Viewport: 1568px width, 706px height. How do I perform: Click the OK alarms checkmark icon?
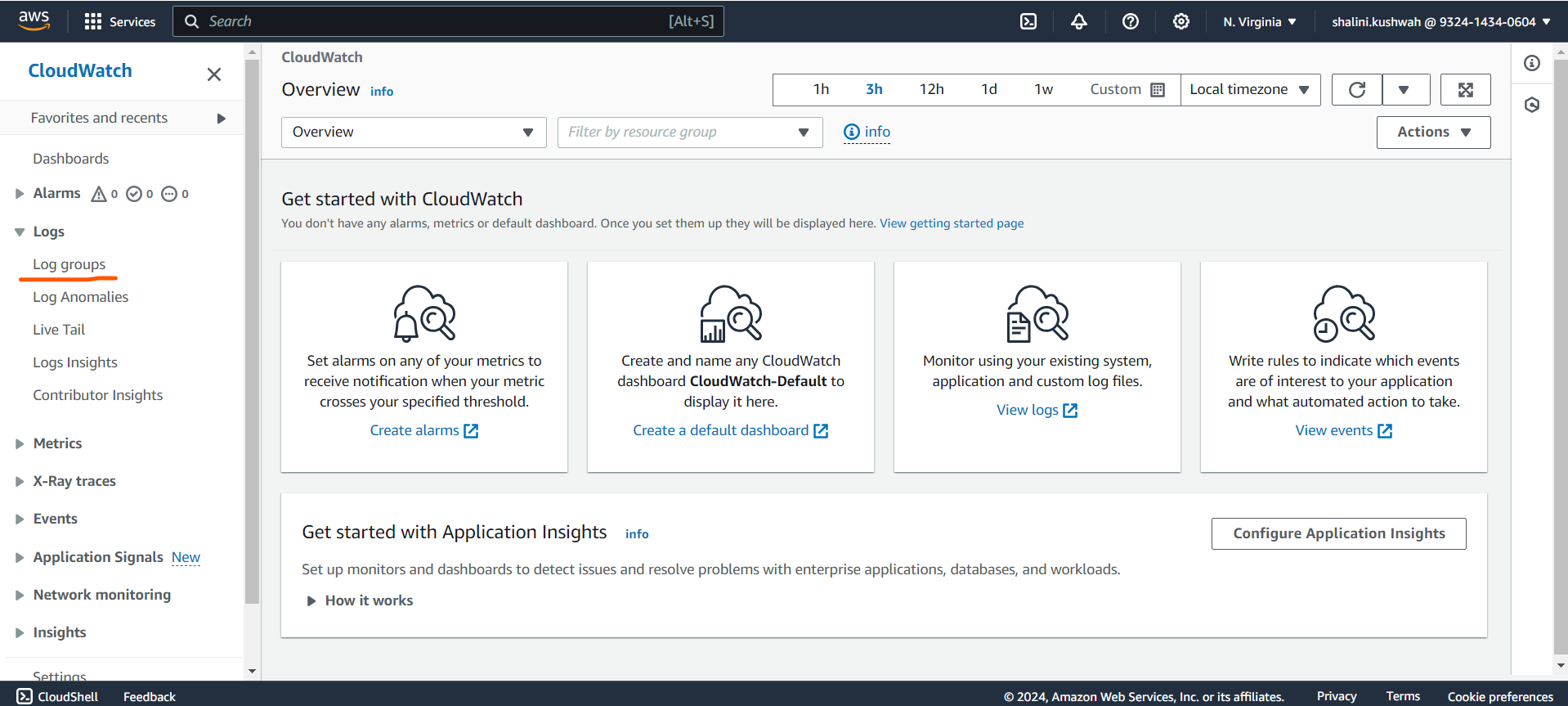click(134, 194)
